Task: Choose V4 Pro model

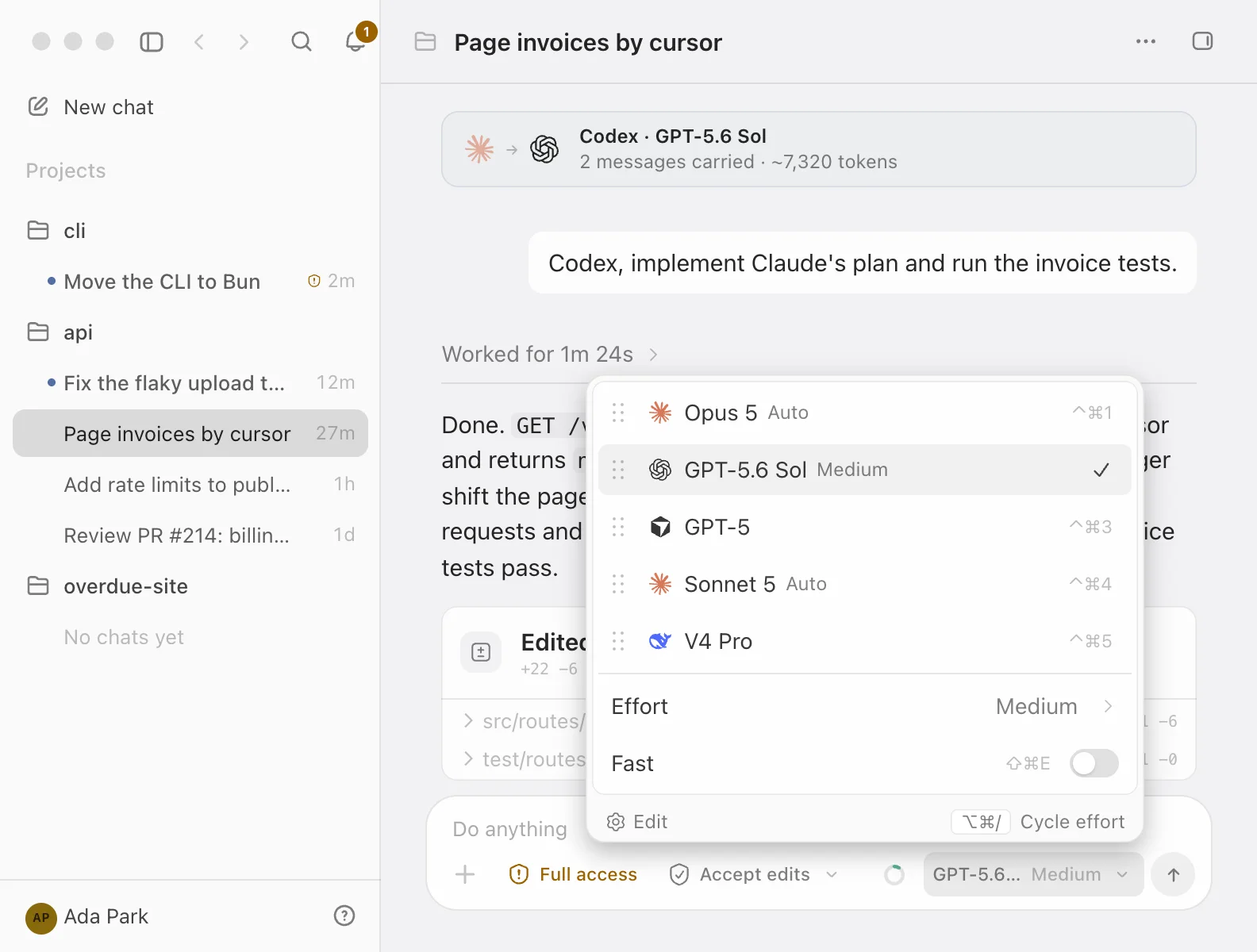Action: pos(864,641)
